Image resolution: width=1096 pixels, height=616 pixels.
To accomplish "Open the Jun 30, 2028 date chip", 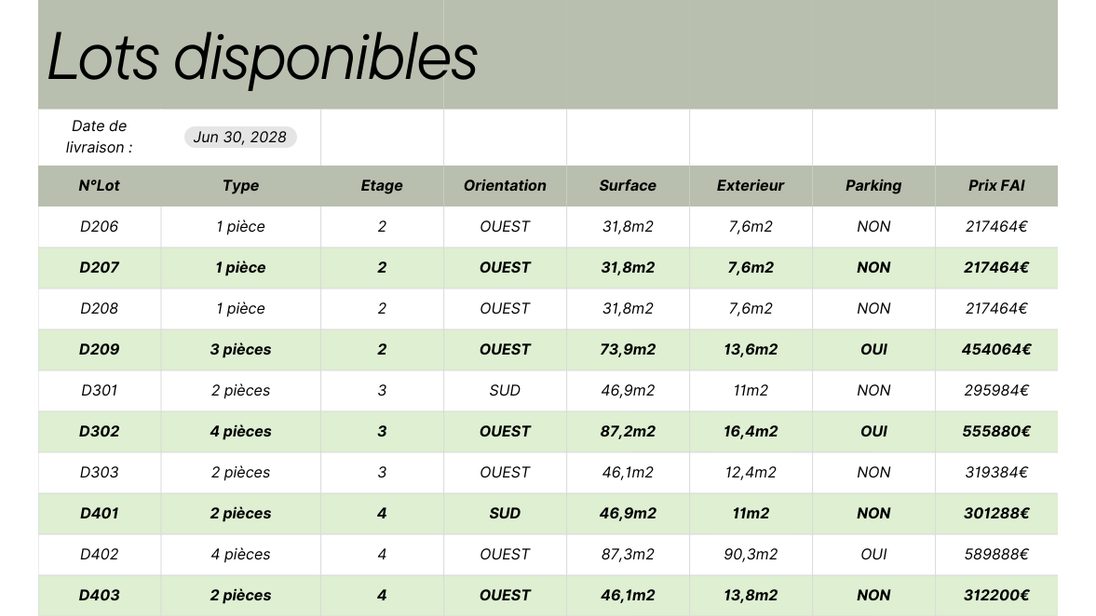I will tap(240, 137).
